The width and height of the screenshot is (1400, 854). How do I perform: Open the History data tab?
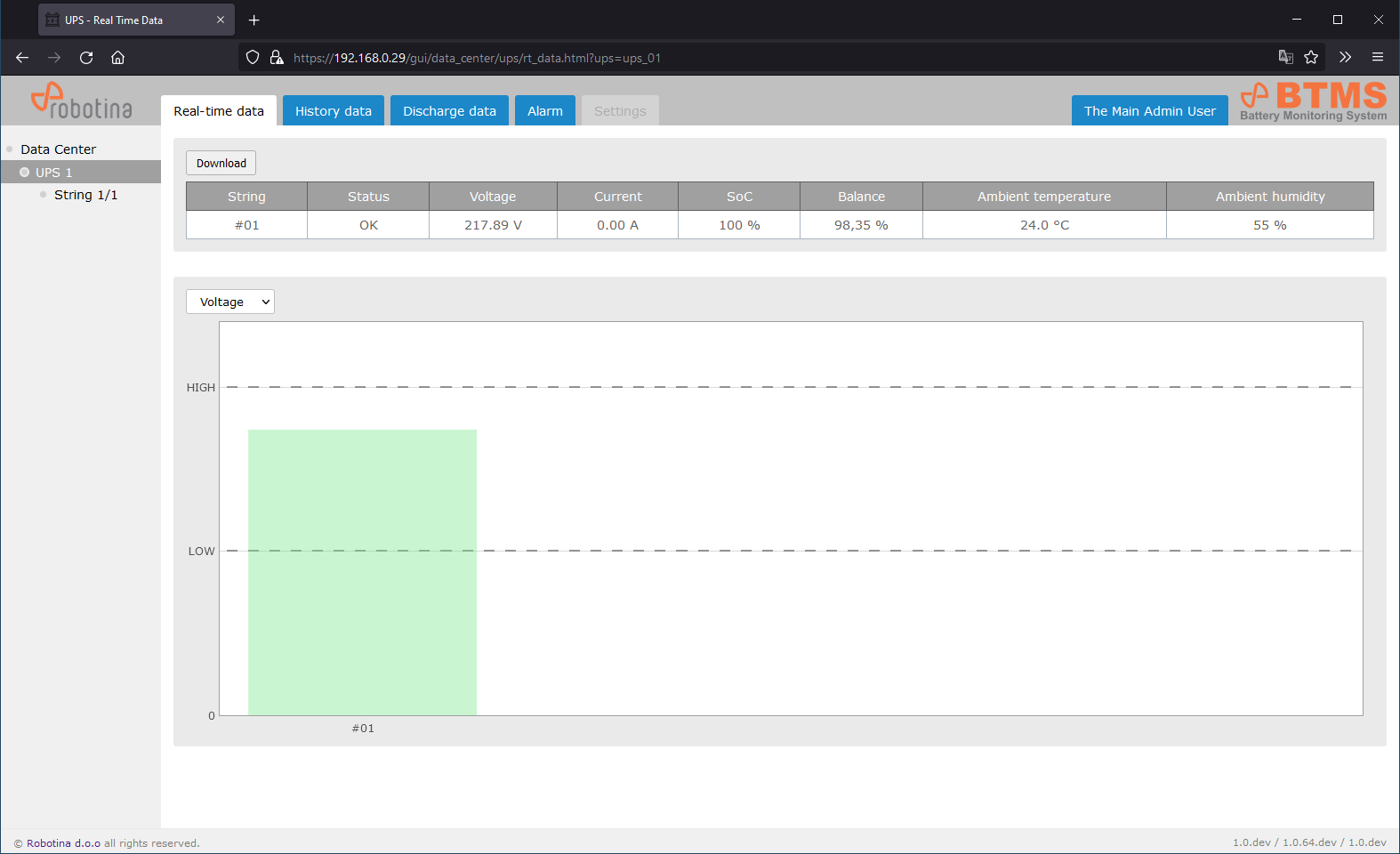pyautogui.click(x=334, y=110)
